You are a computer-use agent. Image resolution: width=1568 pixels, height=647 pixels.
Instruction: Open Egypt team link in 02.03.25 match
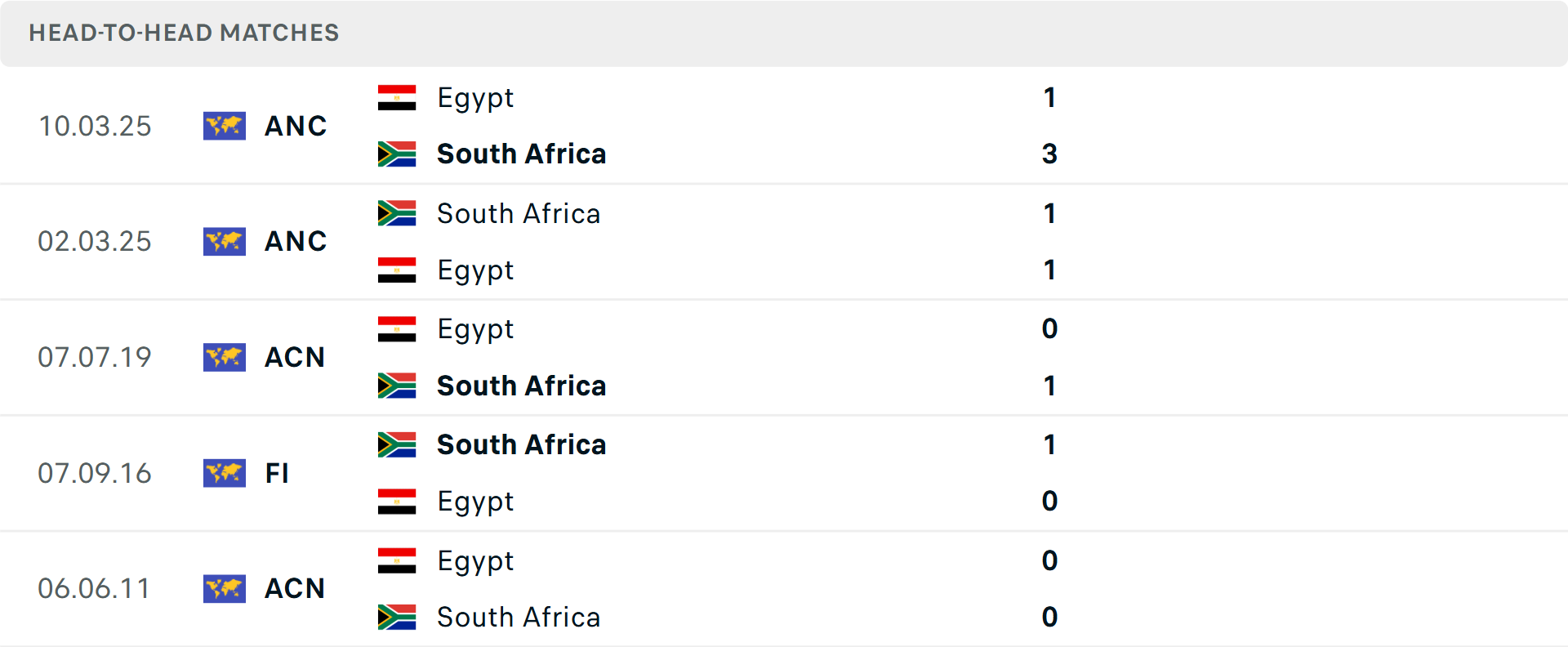[475, 270]
